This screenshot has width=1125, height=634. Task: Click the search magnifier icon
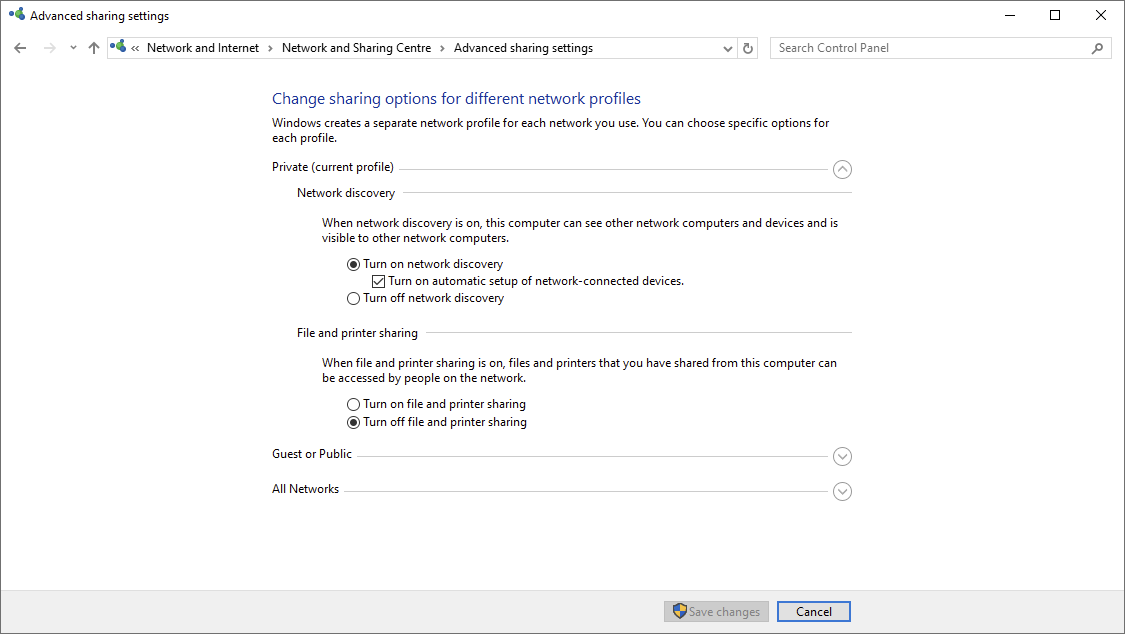[x=1097, y=48]
